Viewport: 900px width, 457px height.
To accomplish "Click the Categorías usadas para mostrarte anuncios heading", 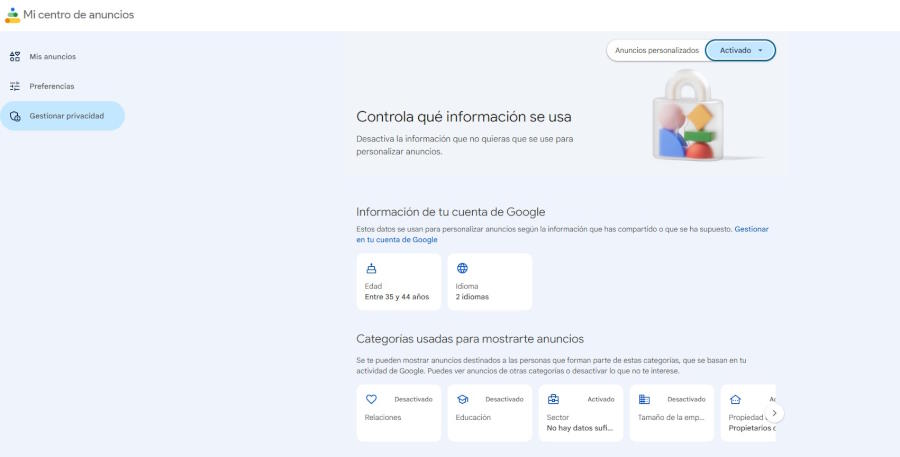I will pyautogui.click(x=470, y=339).
